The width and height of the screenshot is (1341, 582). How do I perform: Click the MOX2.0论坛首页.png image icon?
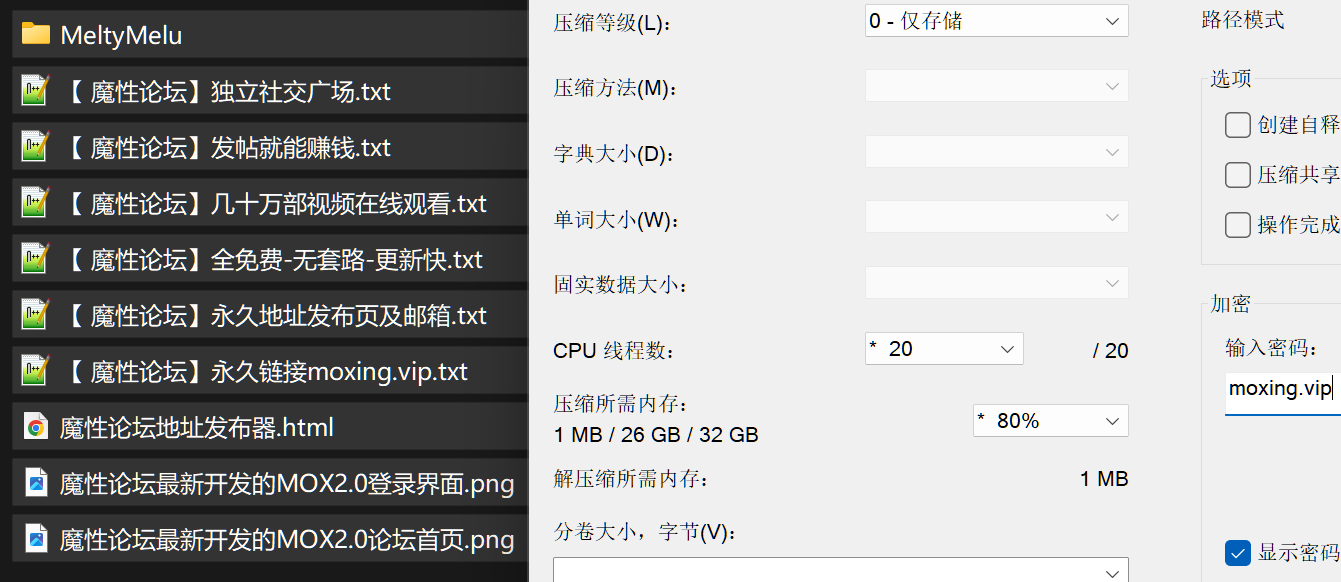point(36,540)
